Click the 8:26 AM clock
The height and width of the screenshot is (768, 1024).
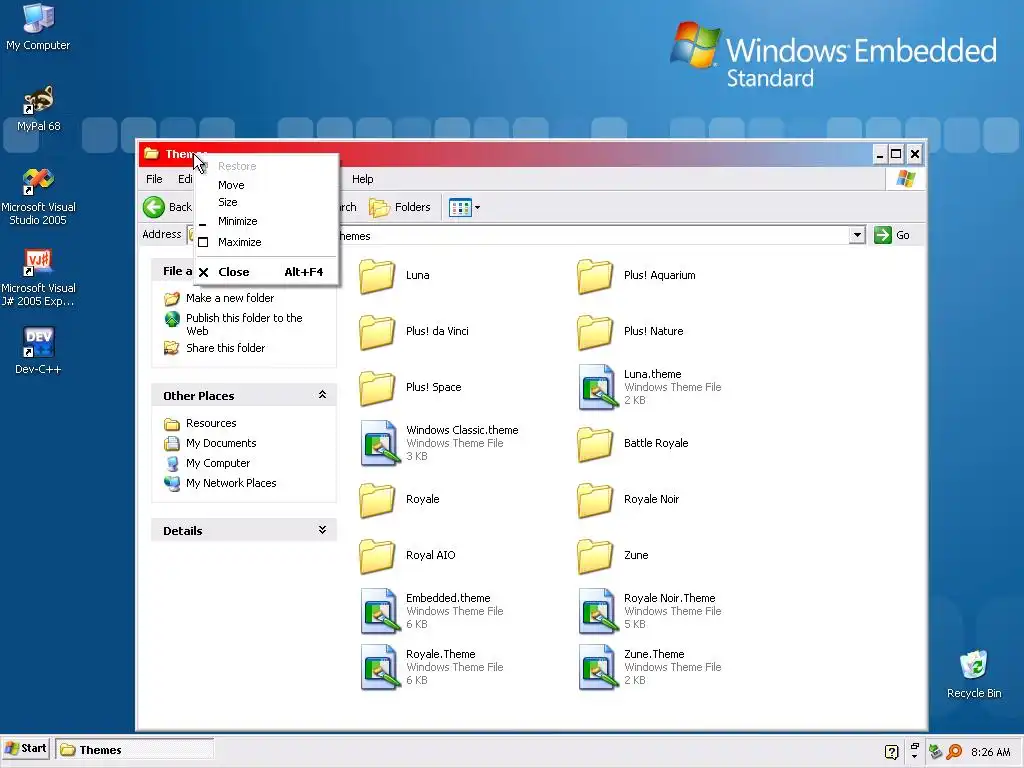click(x=990, y=752)
